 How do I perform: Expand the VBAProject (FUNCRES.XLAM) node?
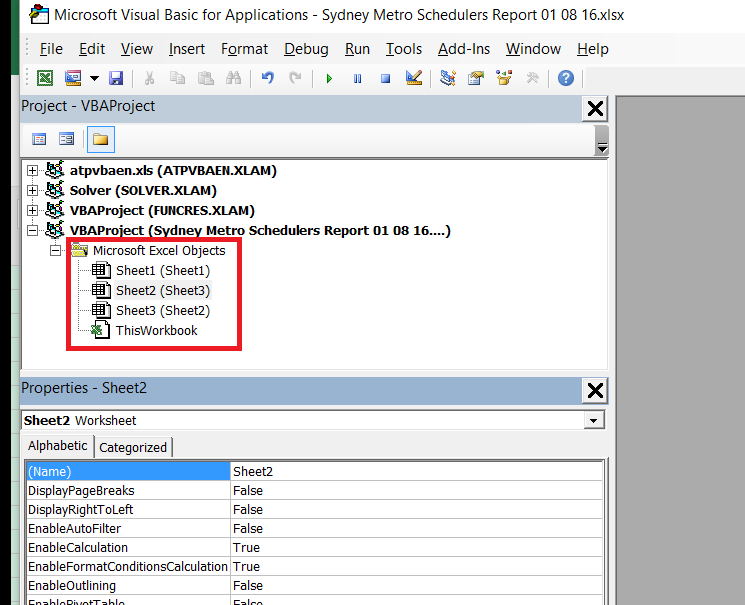32,211
